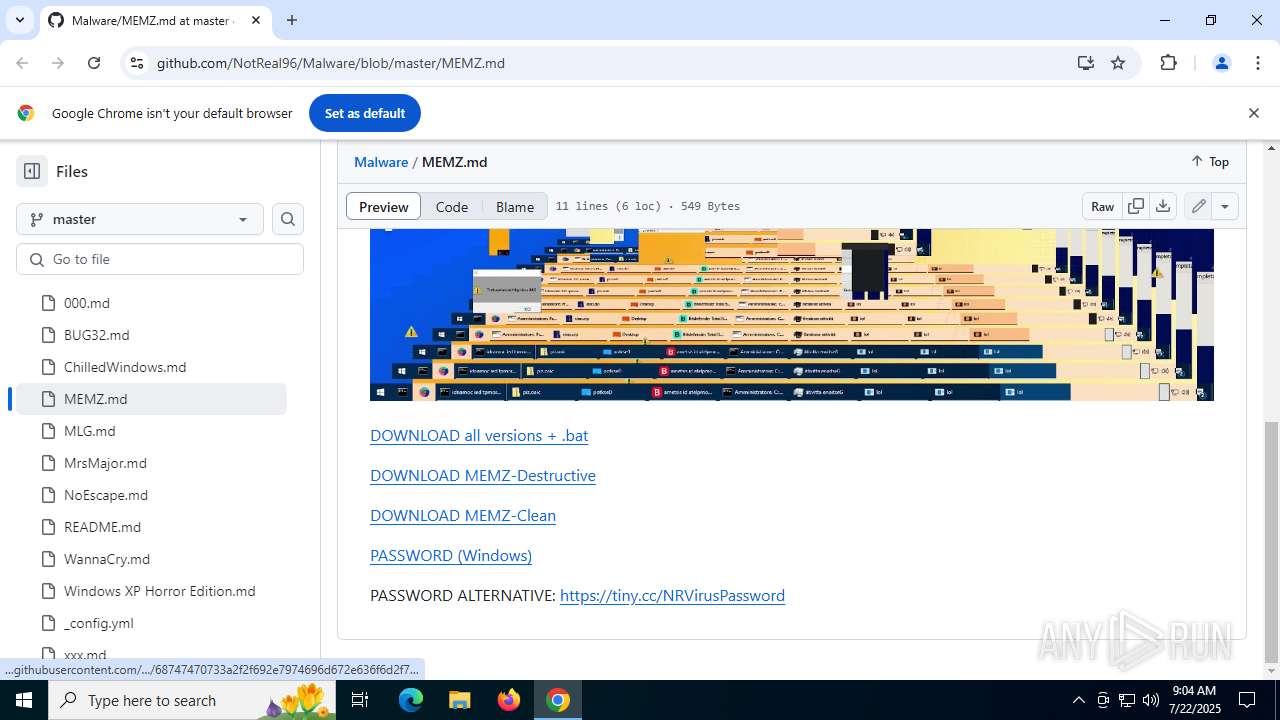
Task: Install app icon in address bar
Action: coord(1086,63)
